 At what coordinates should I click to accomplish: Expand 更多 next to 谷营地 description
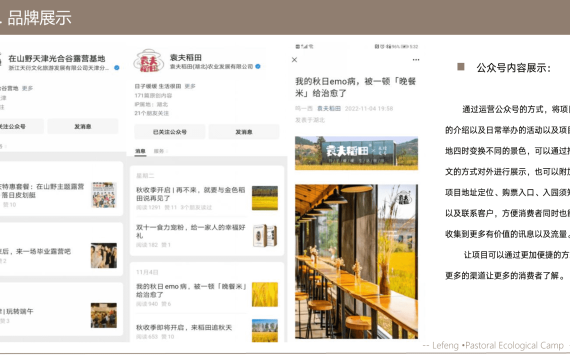(x=27, y=88)
